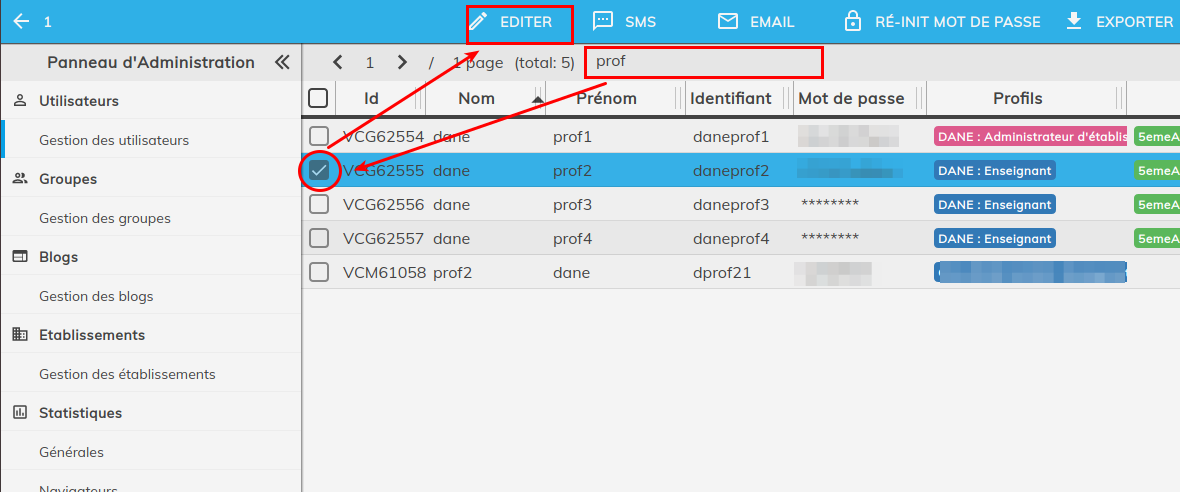Click the search field containing 'prof'
This screenshot has height=492, width=1180.
point(703,62)
